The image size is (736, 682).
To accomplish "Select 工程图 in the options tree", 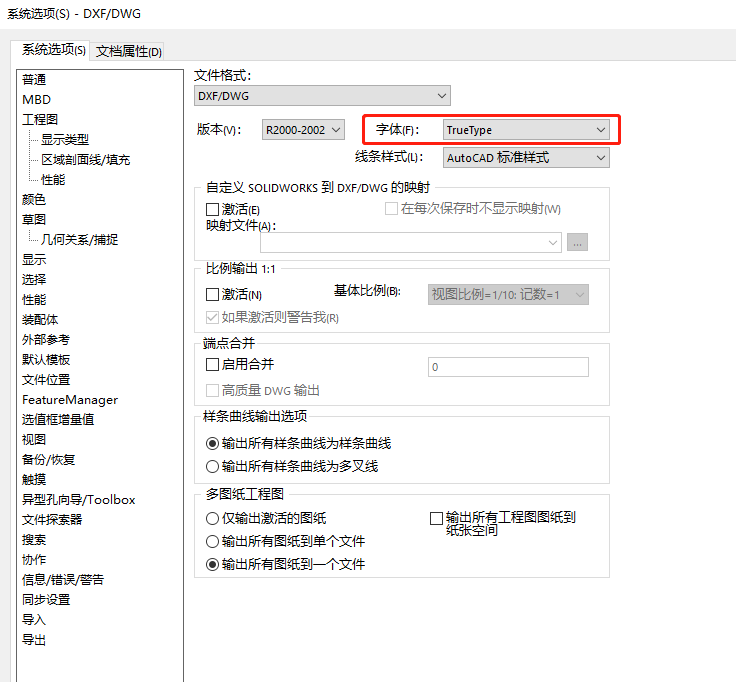I will (x=40, y=119).
